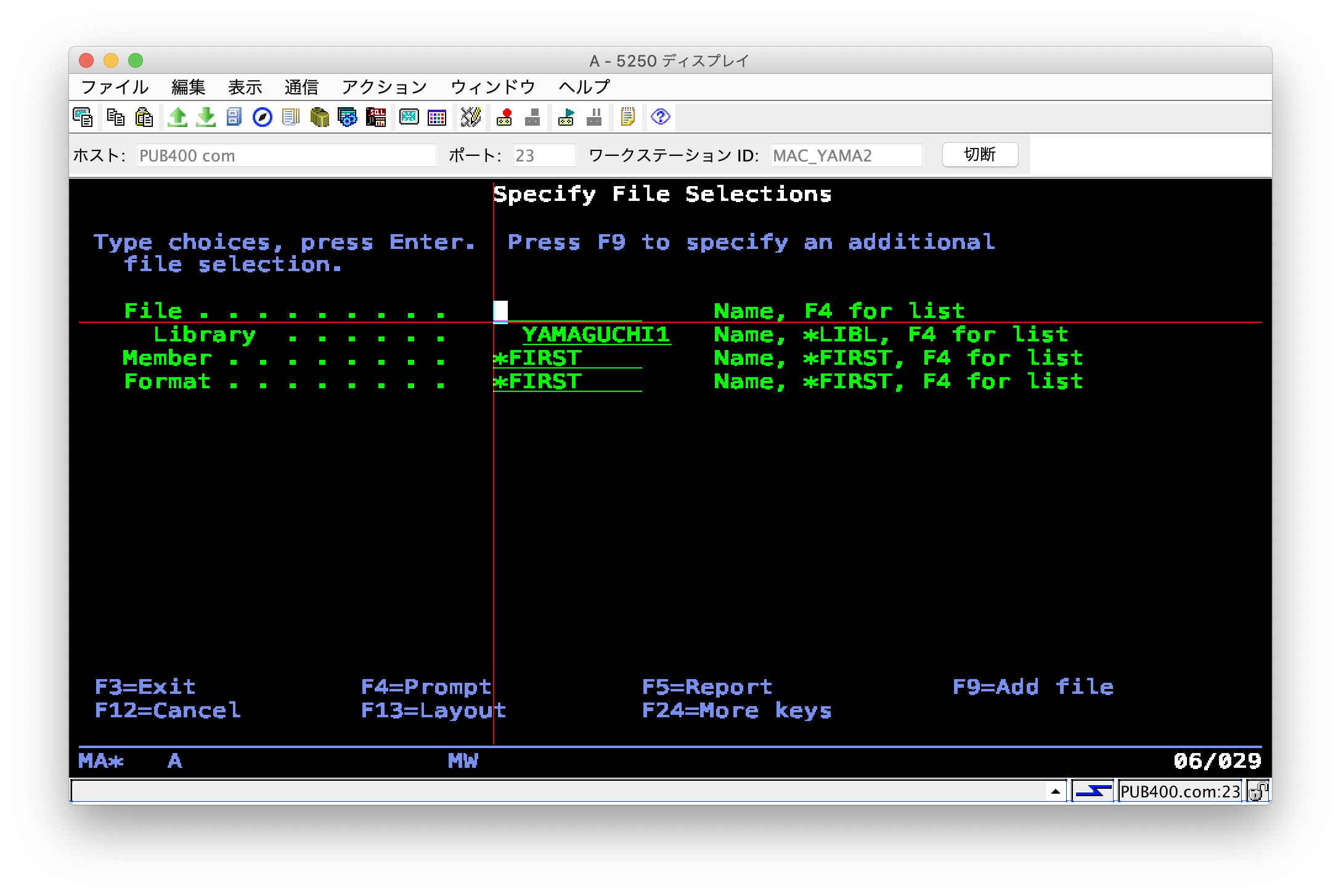Expand the status bar up-arrow dropdown
The width and height of the screenshot is (1341, 896).
click(x=1055, y=791)
